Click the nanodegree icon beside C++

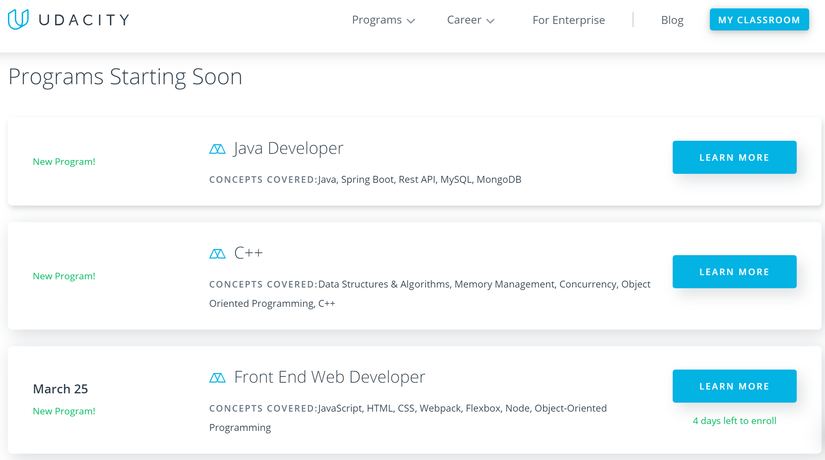tap(217, 254)
